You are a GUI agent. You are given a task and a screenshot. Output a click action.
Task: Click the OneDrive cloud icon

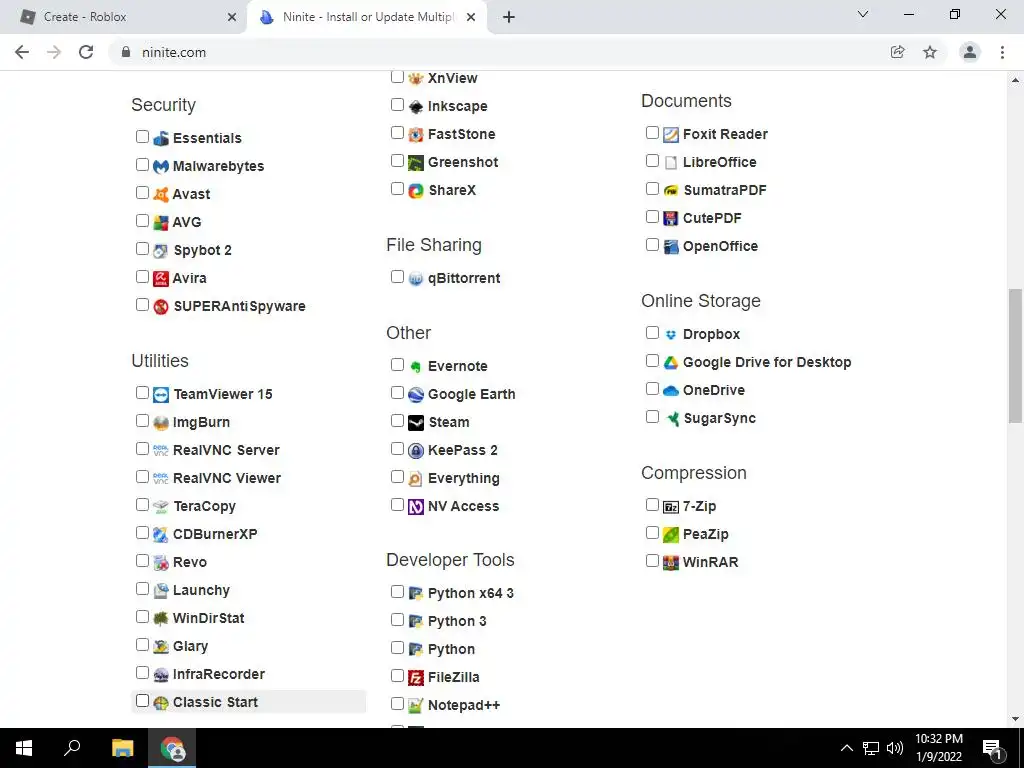(x=671, y=391)
